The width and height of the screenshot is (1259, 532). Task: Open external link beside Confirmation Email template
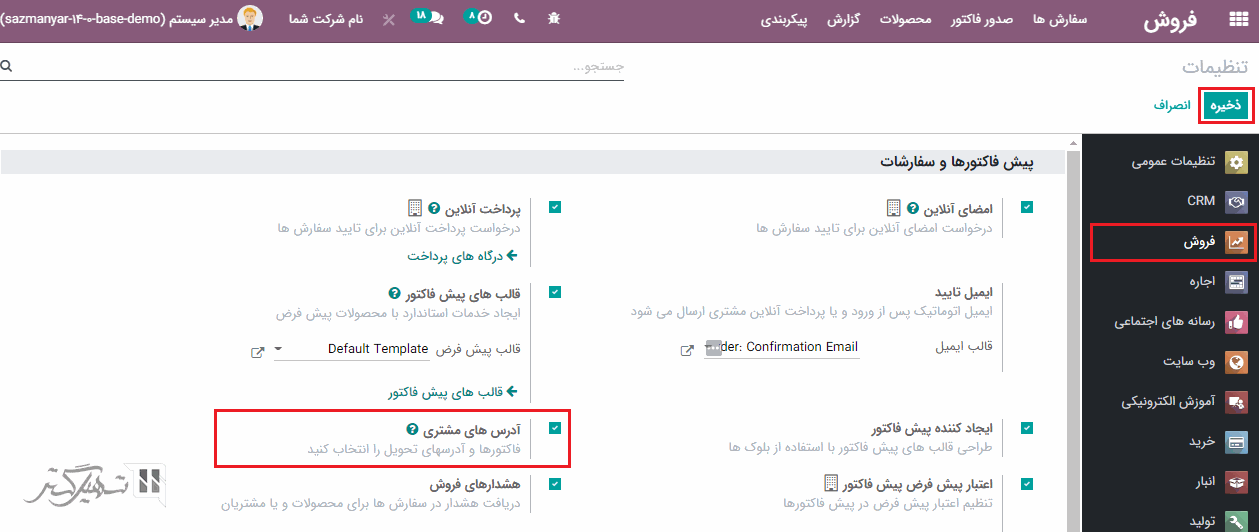tap(687, 351)
